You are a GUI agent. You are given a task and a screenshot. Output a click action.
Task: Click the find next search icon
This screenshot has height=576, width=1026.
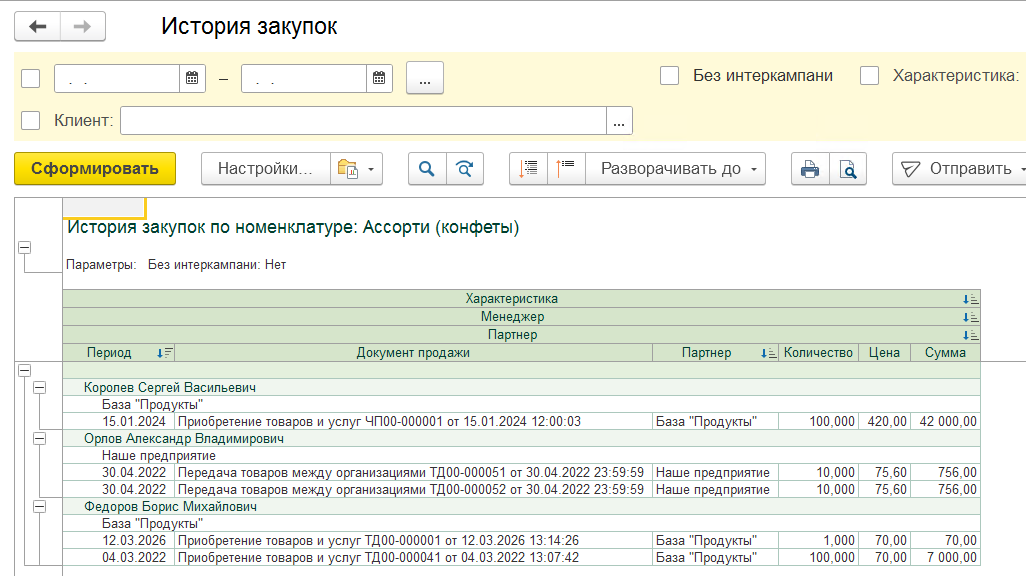point(465,169)
